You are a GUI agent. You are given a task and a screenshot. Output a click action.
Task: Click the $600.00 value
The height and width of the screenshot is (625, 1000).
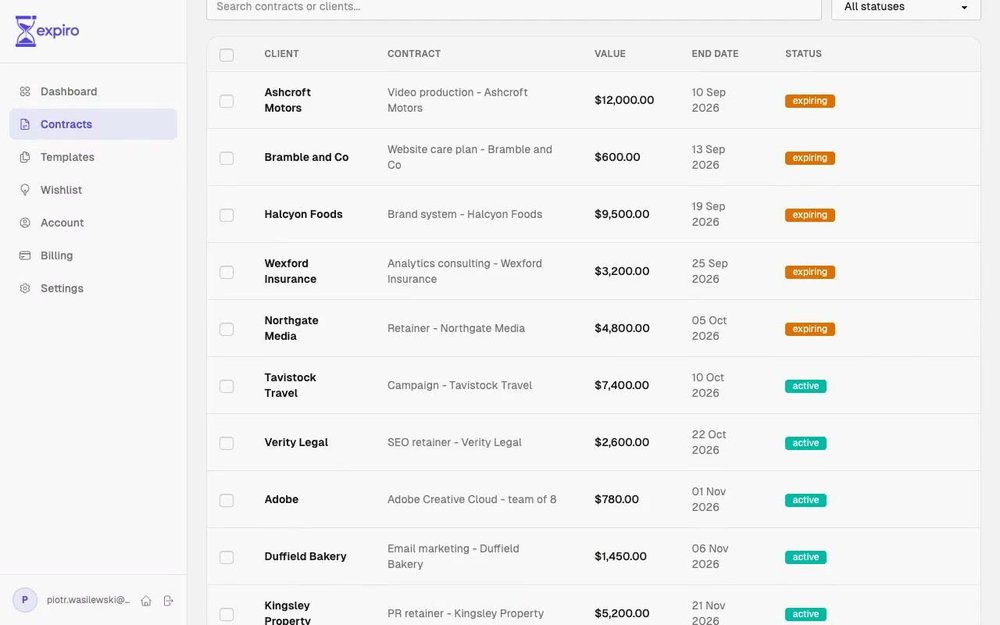pos(617,157)
